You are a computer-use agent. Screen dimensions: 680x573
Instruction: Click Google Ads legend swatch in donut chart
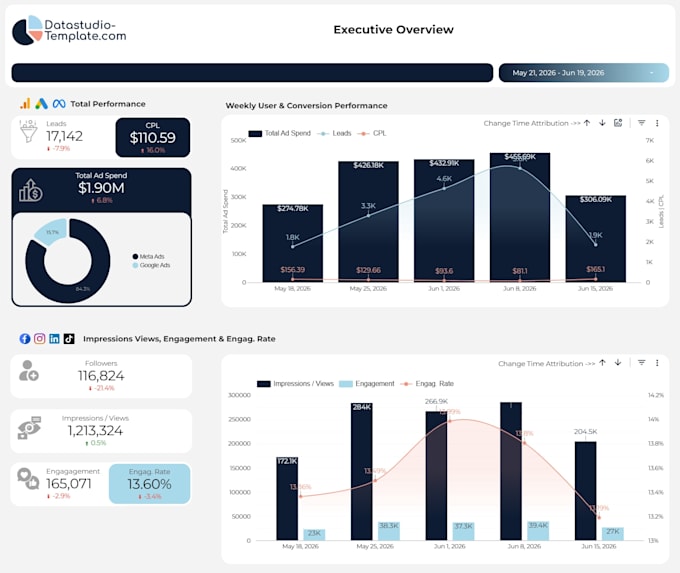pos(135,265)
